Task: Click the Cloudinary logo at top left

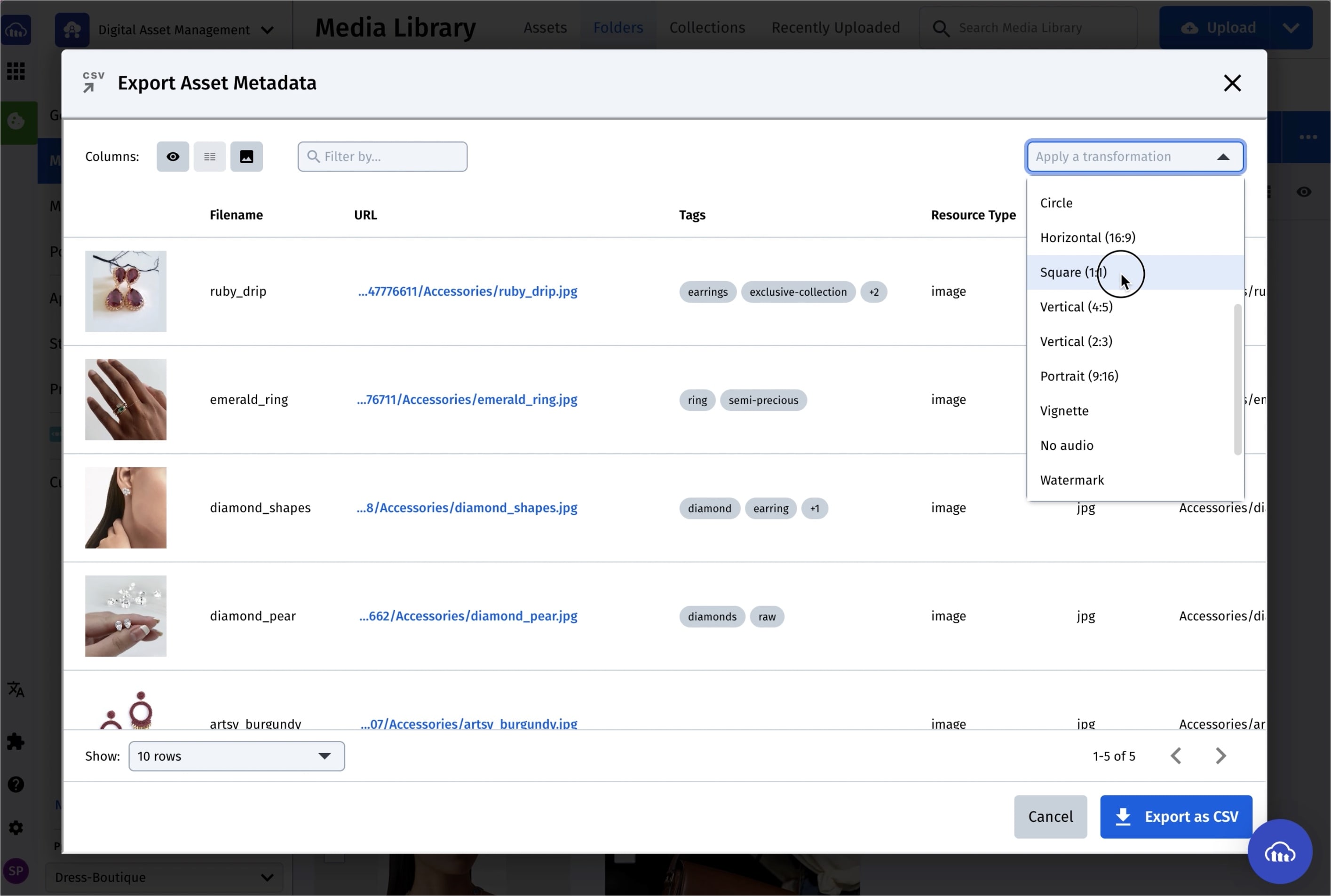Action: [16, 30]
